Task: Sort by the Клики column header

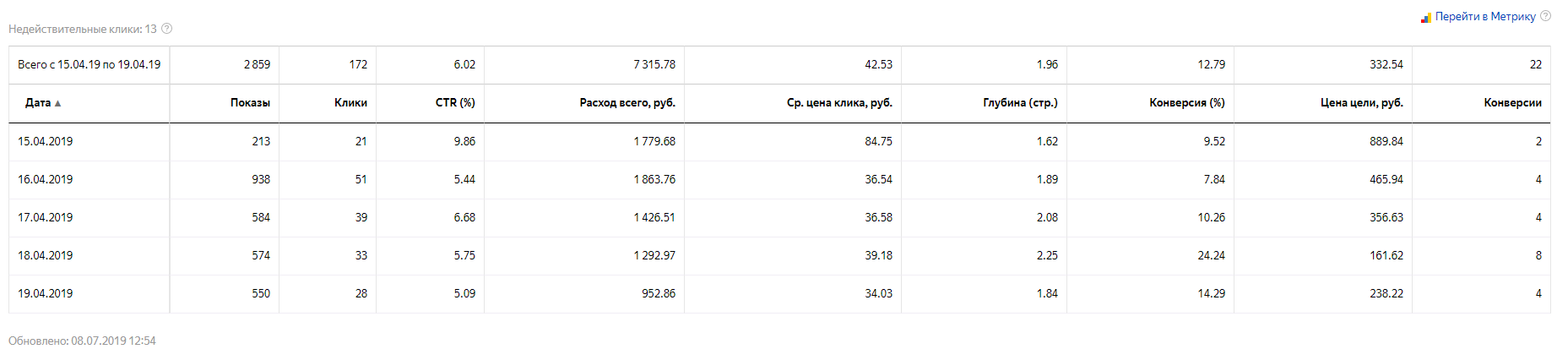Action: click(x=350, y=103)
